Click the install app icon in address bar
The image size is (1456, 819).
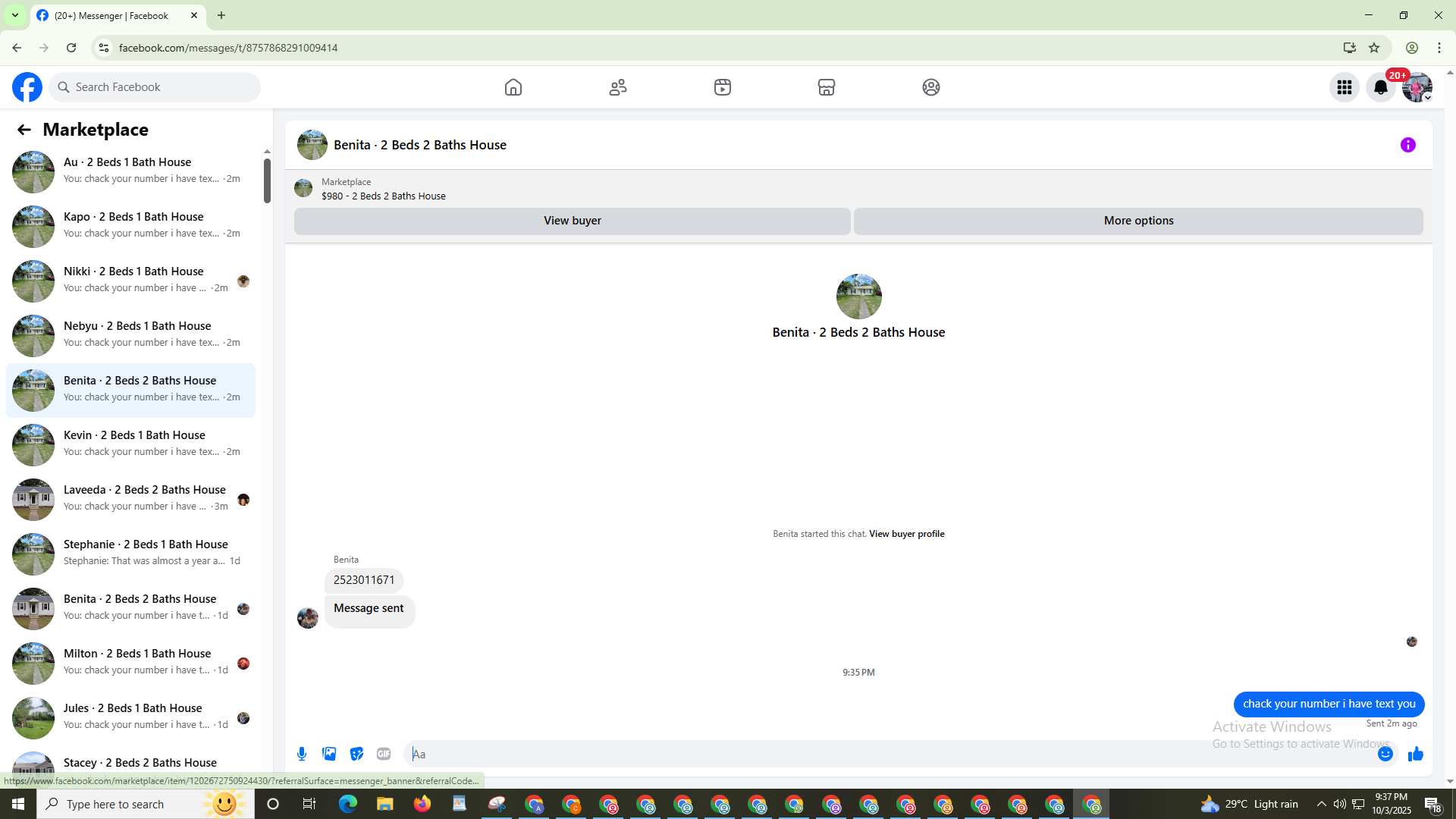coord(1349,48)
